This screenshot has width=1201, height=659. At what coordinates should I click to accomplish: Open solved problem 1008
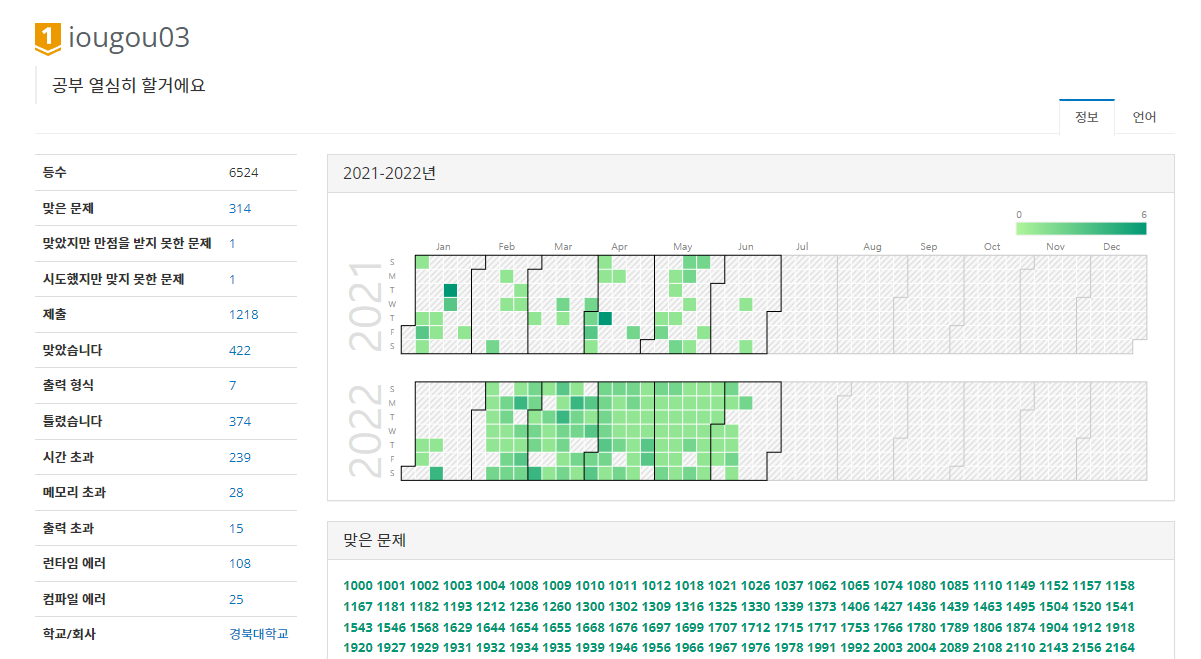[x=524, y=586]
